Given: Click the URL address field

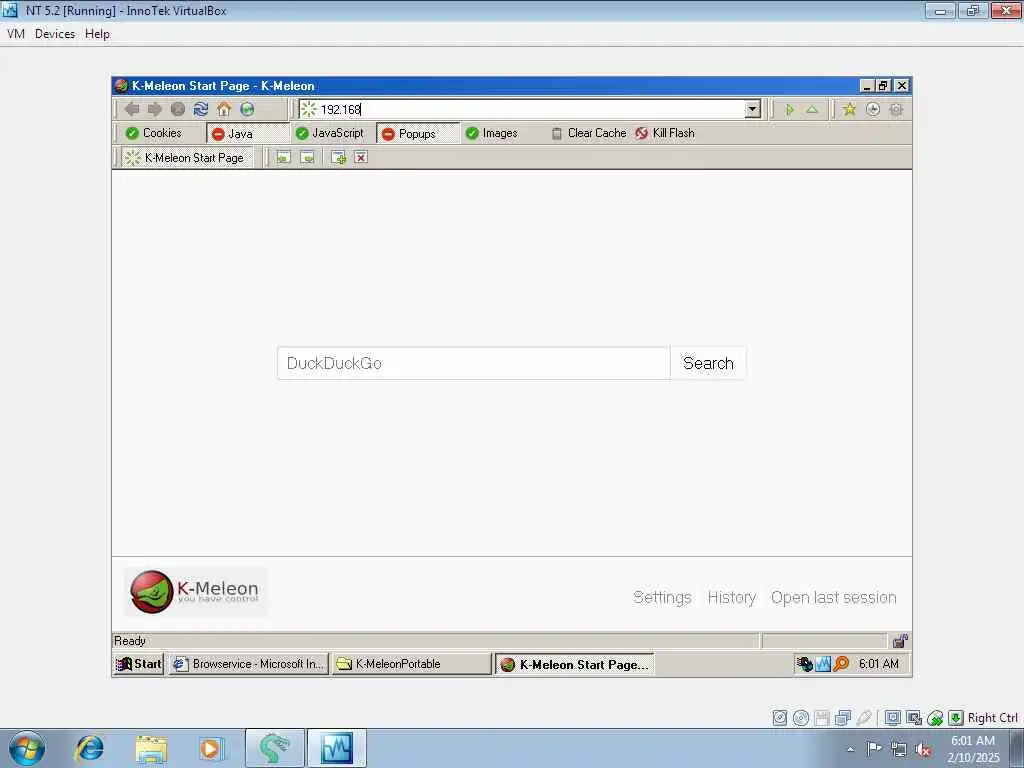Looking at the screenshot, I should (x=531, y=109).
